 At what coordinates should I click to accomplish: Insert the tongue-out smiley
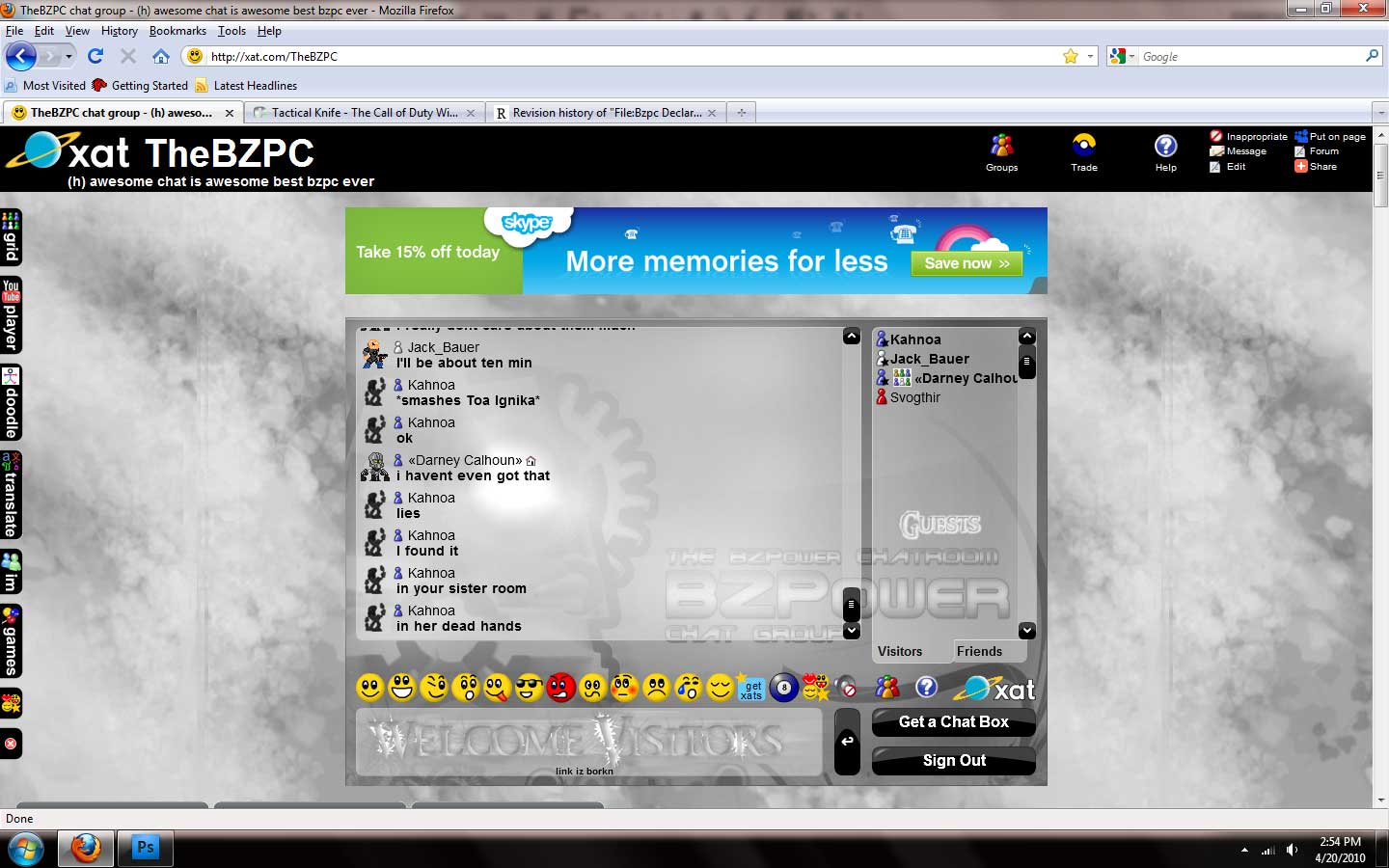click(498, 688)
